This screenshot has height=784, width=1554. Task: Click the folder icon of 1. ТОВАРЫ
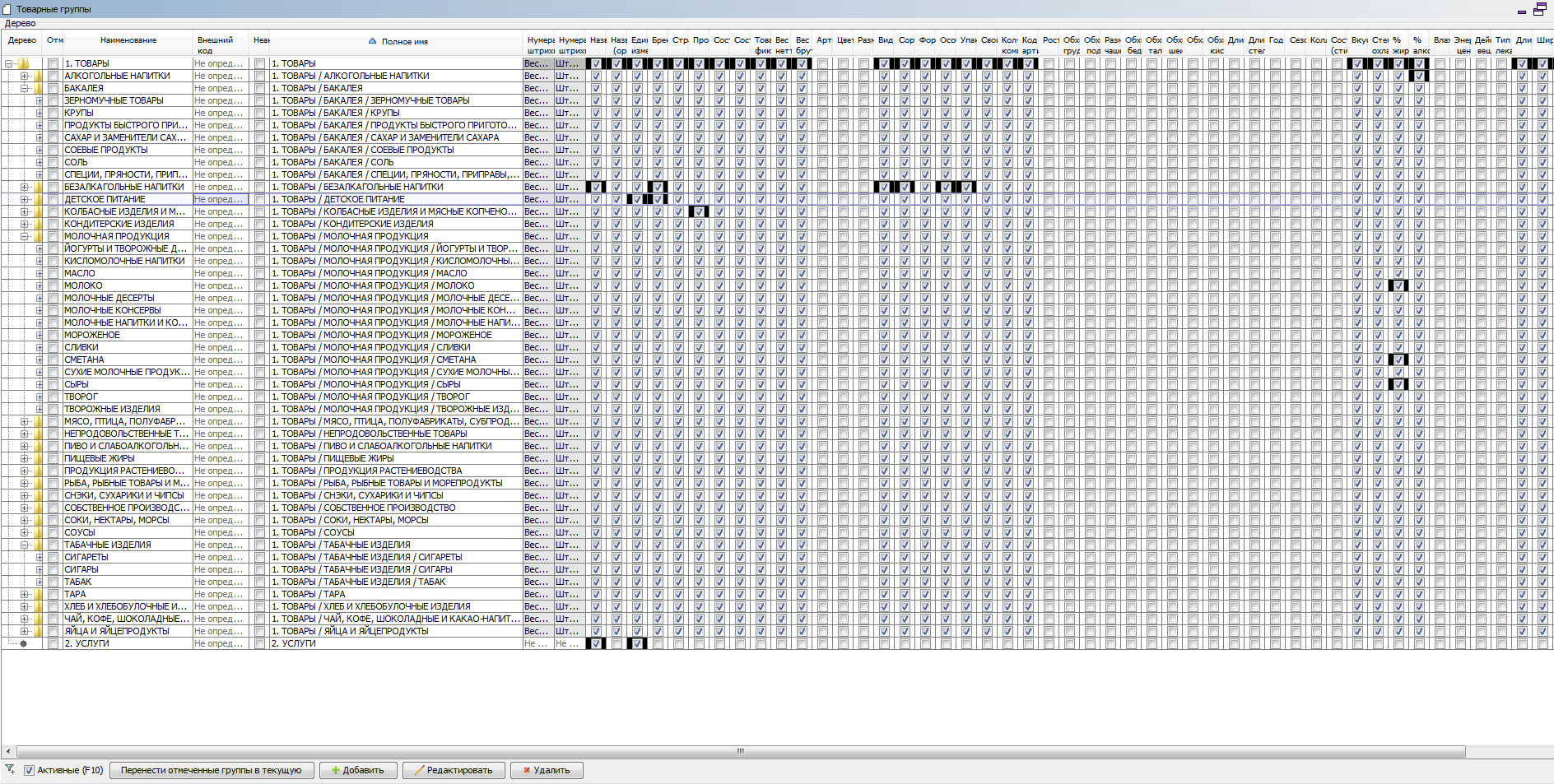[23, 63]
